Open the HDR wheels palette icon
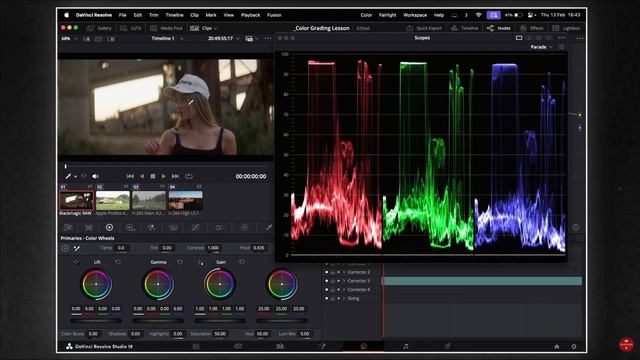Screen dimensions: 640x360 130,227
